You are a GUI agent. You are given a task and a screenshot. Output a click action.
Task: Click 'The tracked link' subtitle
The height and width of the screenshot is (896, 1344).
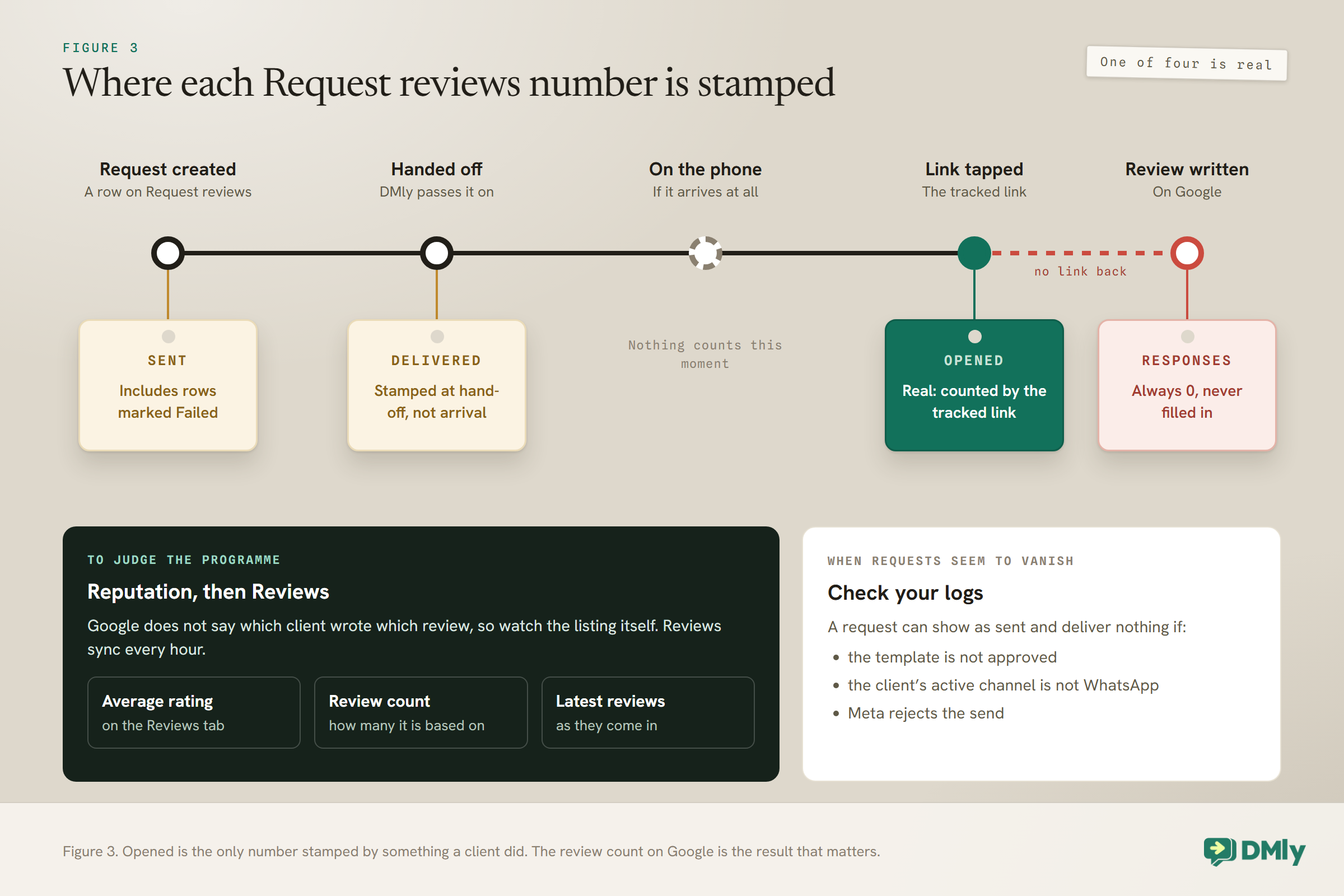click(x=974, y=192)
